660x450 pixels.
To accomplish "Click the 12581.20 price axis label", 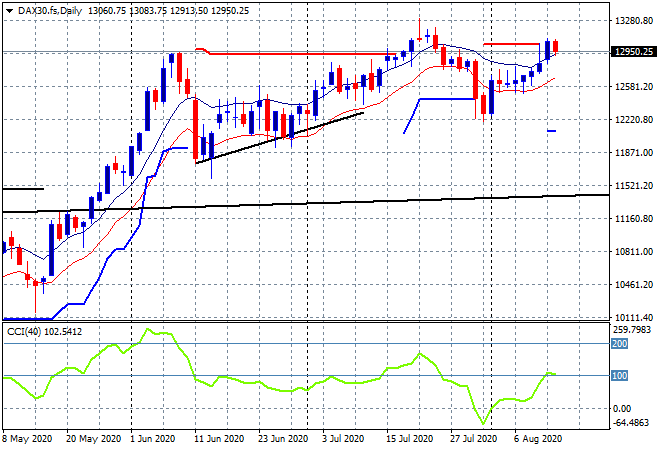I will [x=634, y=87].
